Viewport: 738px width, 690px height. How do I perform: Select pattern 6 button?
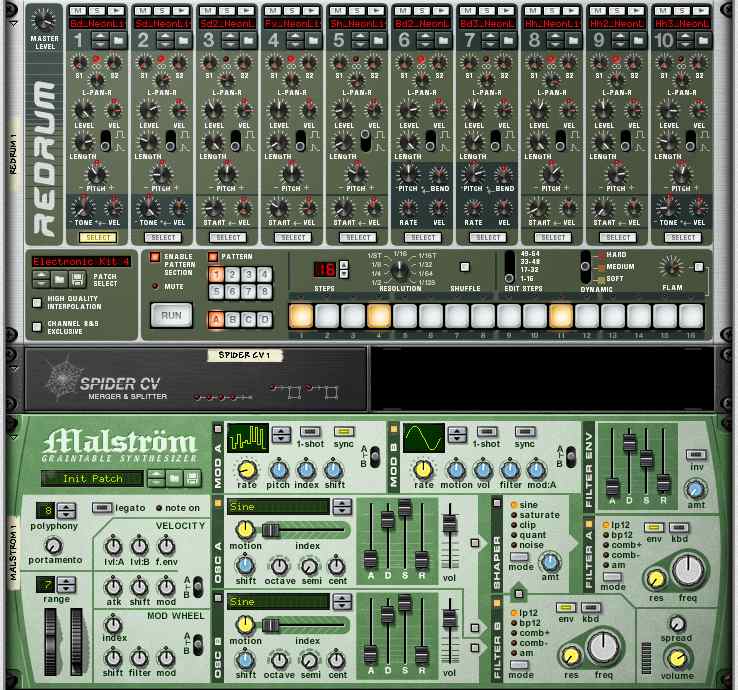coord(233,292)
